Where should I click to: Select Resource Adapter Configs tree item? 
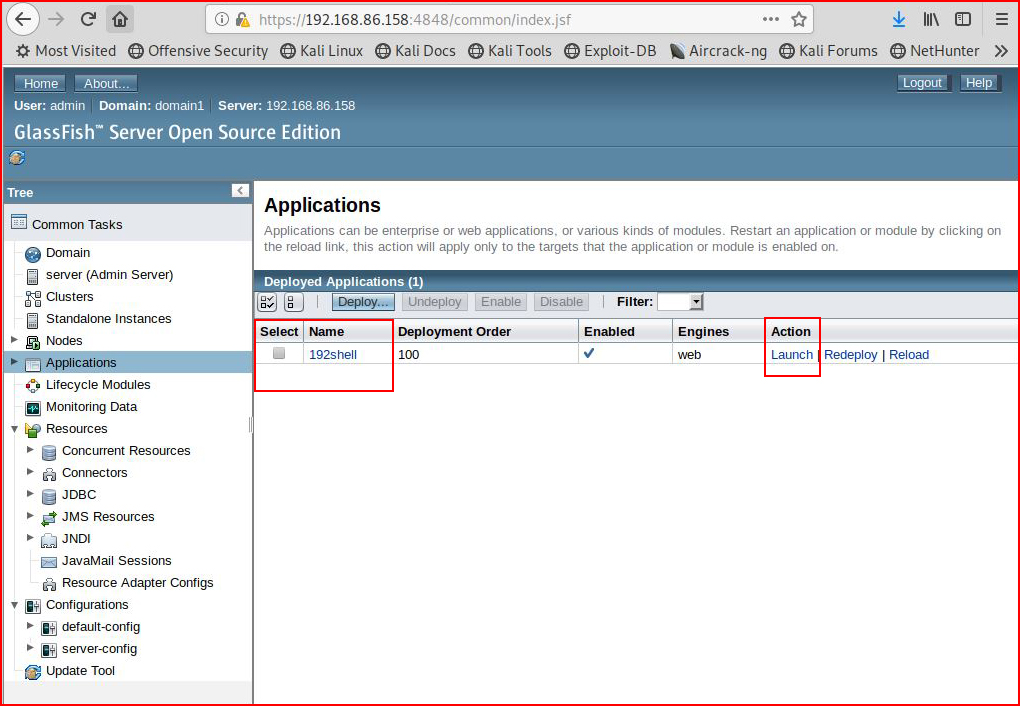pos(137,583)
